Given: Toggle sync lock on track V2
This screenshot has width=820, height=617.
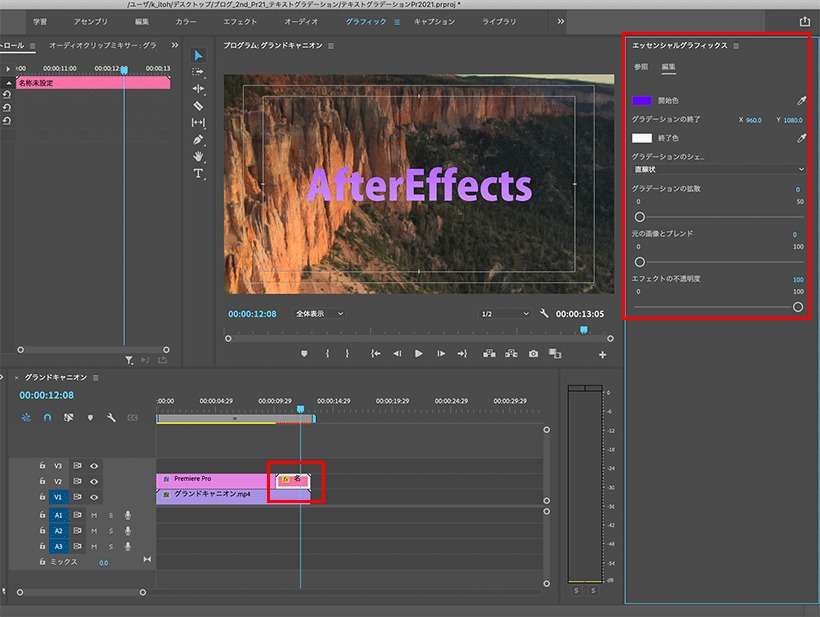Looking at the screenshot, I should [77, 482].
